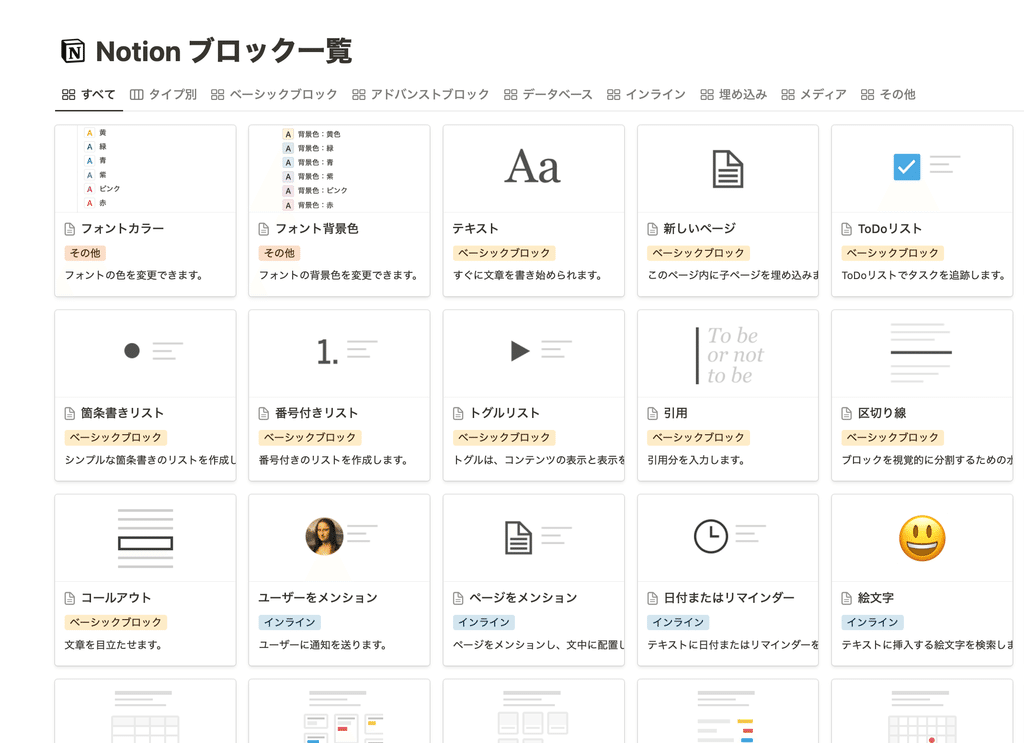Viewport: 1024px width, 743px height.
Task: Open the タイプ別 board view tab
Action: pos(163,95)
